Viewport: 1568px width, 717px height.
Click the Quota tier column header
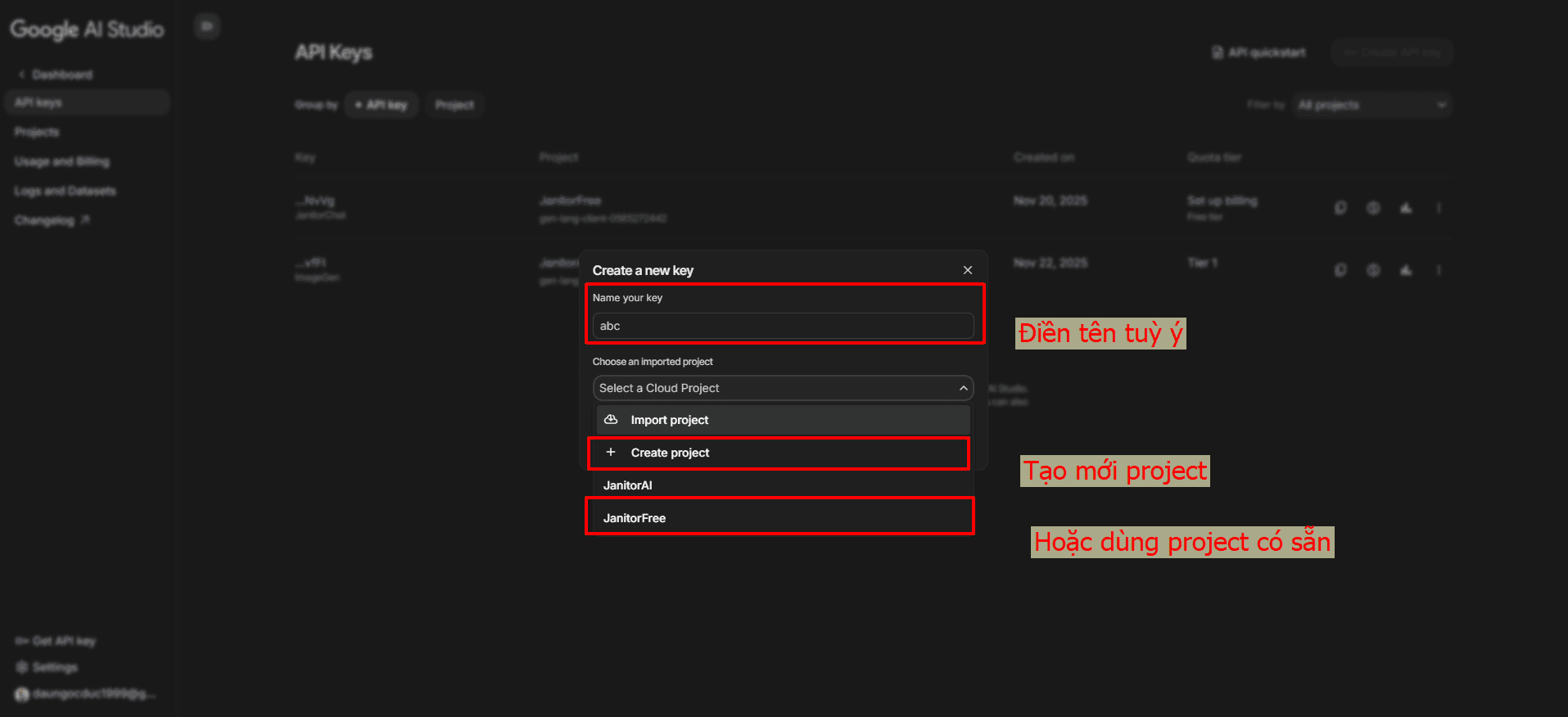1214,157
